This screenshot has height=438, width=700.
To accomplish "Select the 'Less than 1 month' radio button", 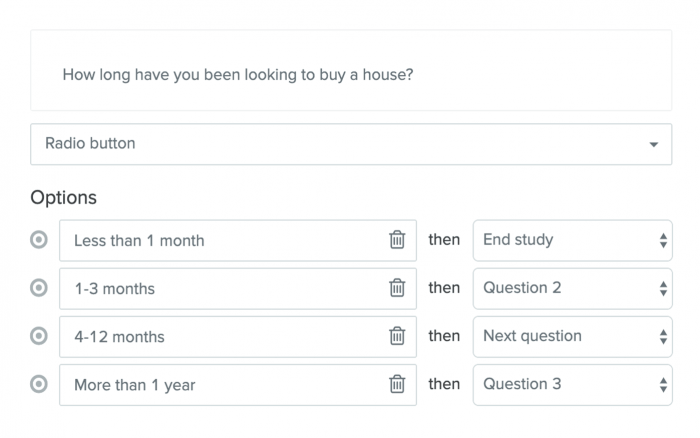I will point(40,240).
